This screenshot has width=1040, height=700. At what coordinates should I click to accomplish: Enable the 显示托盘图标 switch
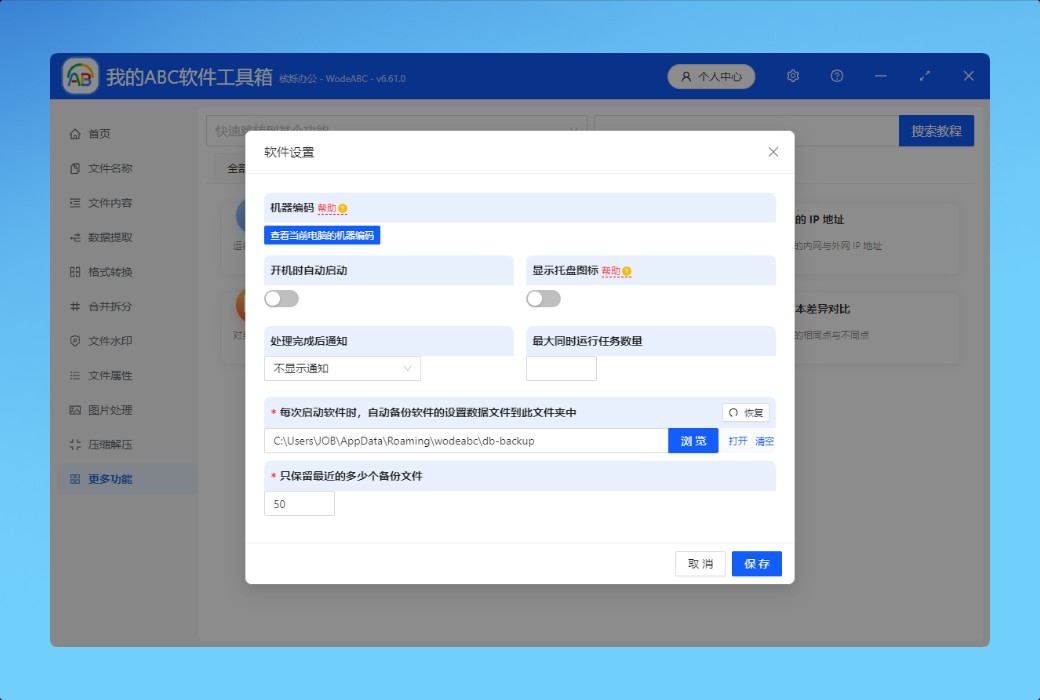pyautogui.click(x=544, y=299)
